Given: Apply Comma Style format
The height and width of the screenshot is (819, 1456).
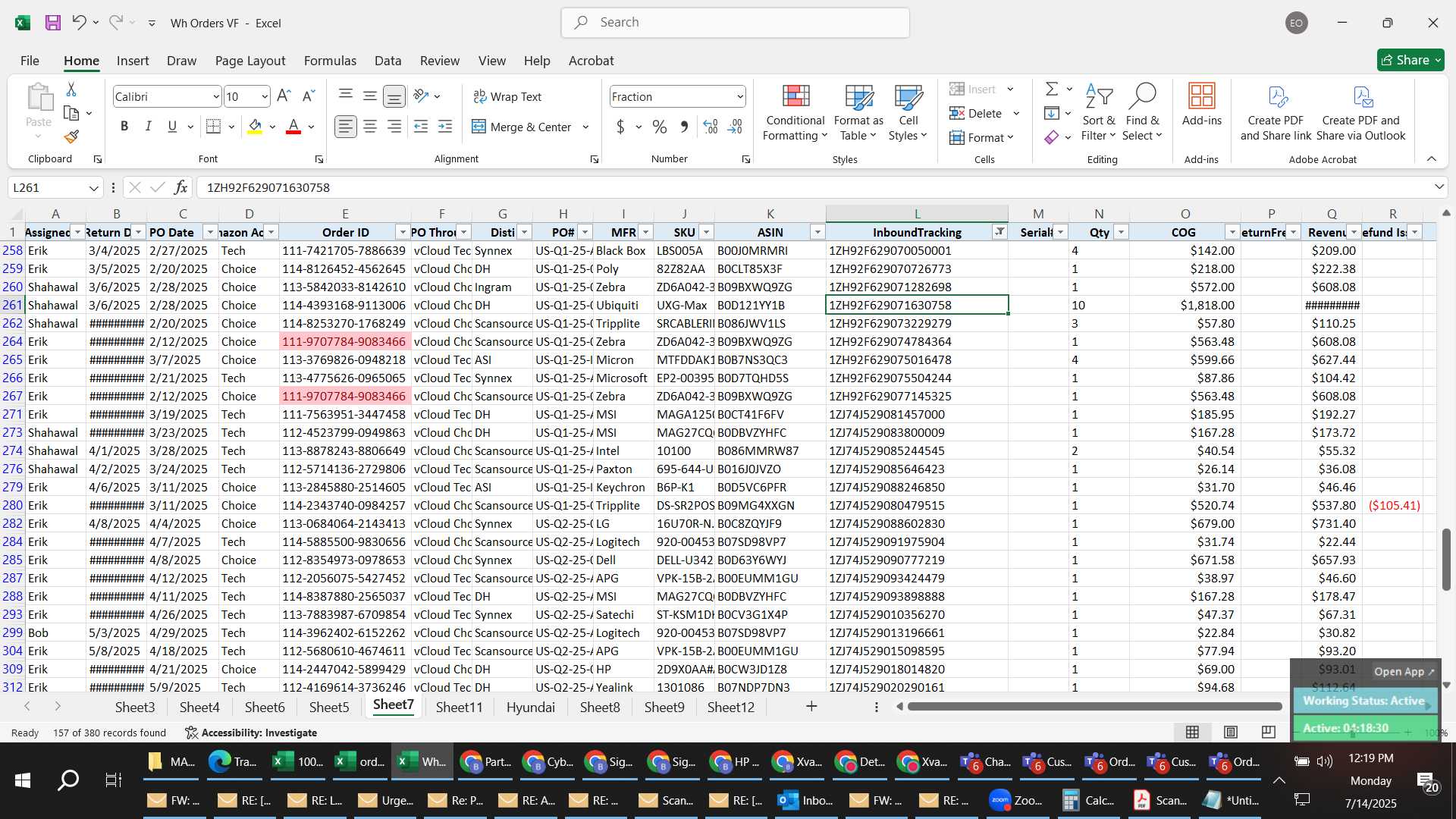Looking at the screenshot, I should click(x=684, y=127).
